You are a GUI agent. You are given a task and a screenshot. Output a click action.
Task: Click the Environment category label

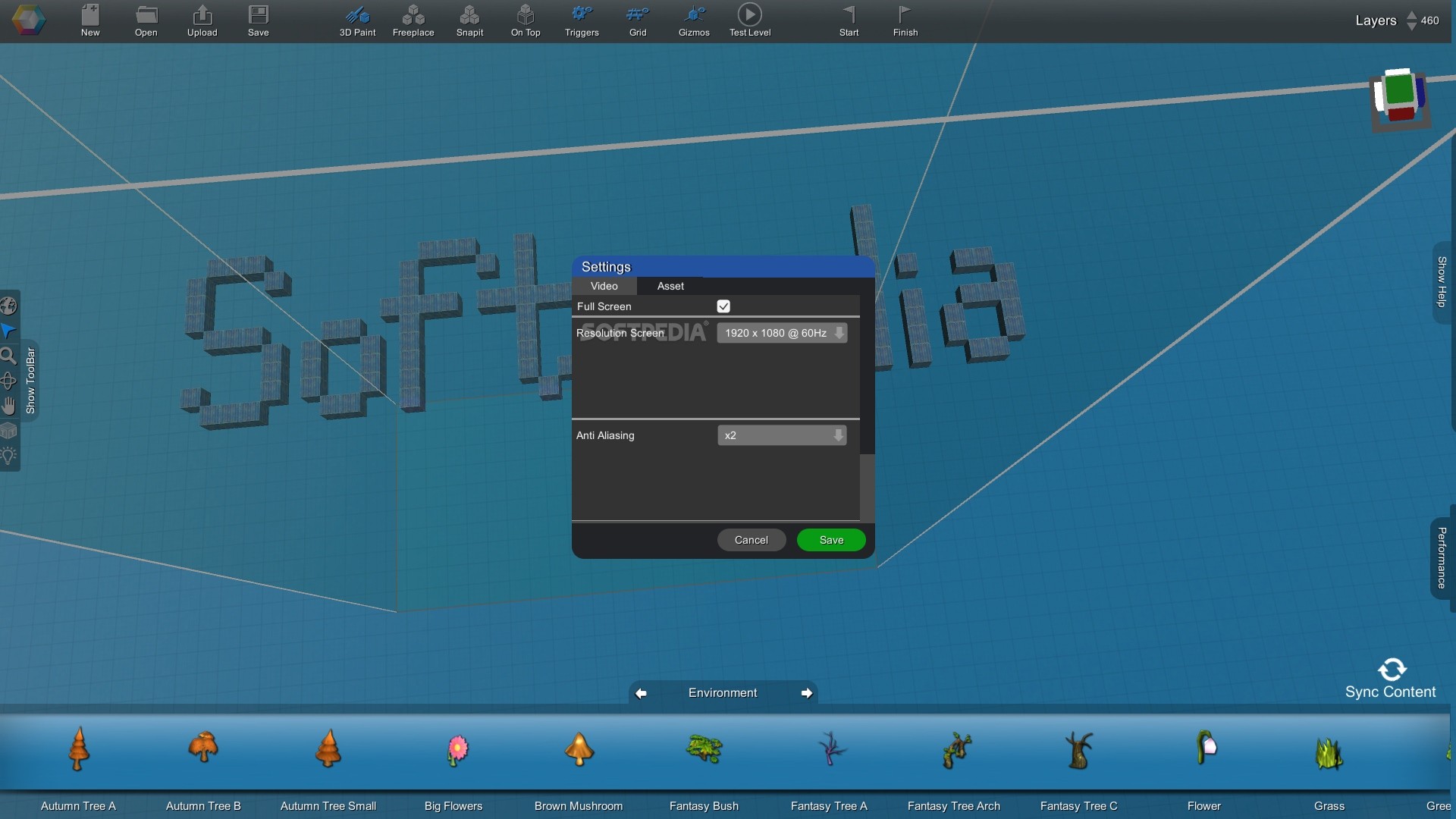(x=723, y=693)
